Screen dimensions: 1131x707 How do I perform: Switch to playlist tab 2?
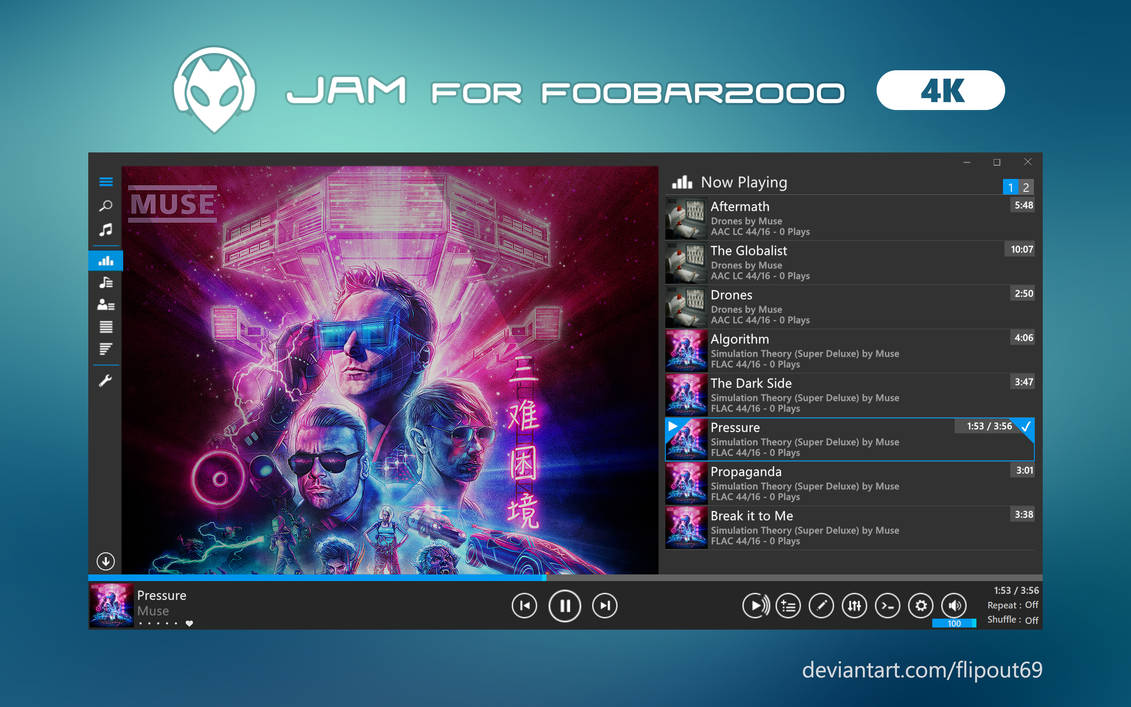pos(1026,188)
